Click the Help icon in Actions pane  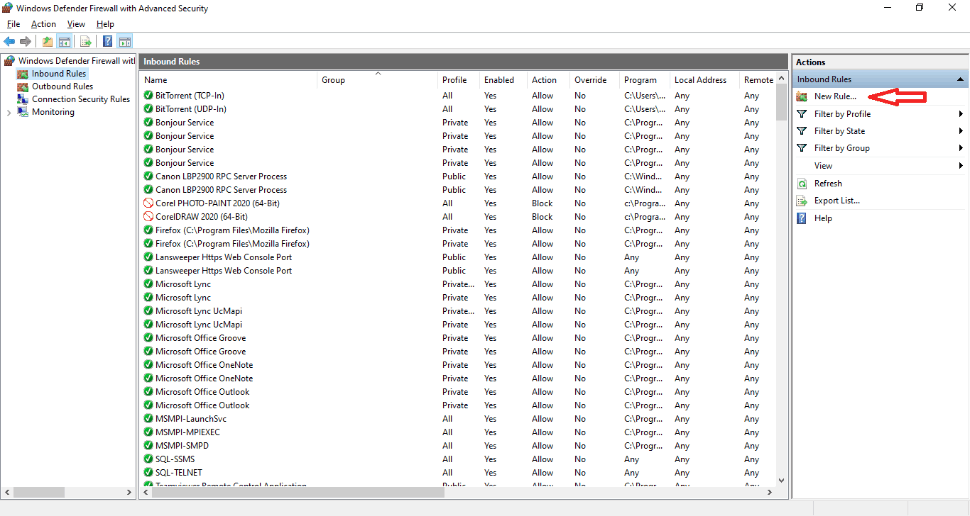click(x=802, y=218)
